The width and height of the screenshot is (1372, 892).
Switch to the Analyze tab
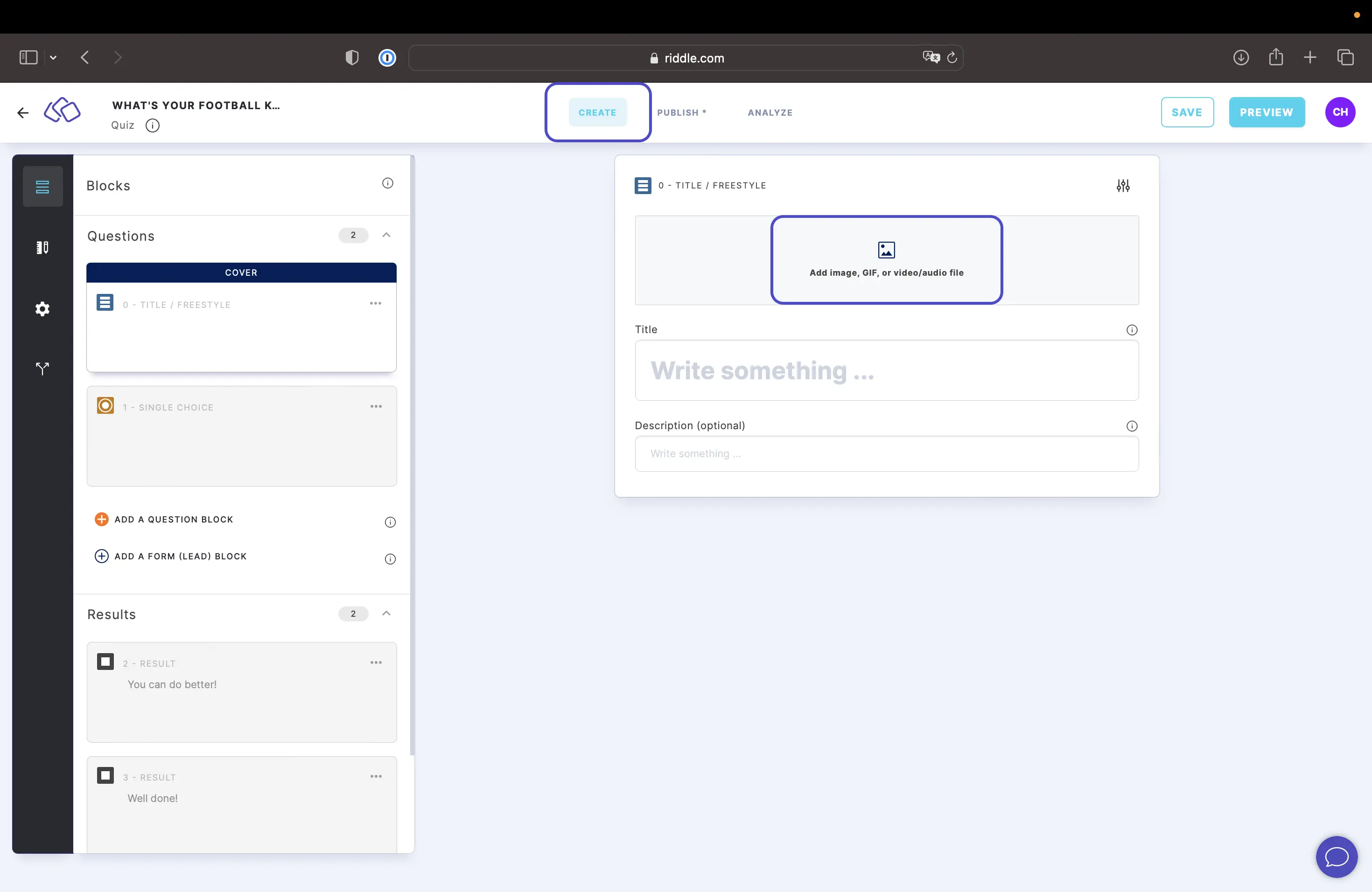pos(770,113)
